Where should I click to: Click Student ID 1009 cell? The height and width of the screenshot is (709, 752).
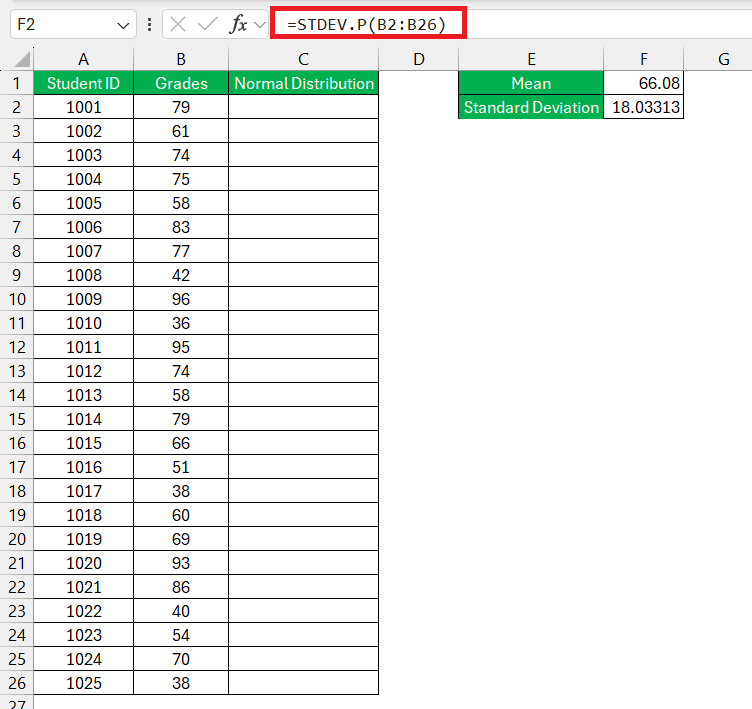83,299
